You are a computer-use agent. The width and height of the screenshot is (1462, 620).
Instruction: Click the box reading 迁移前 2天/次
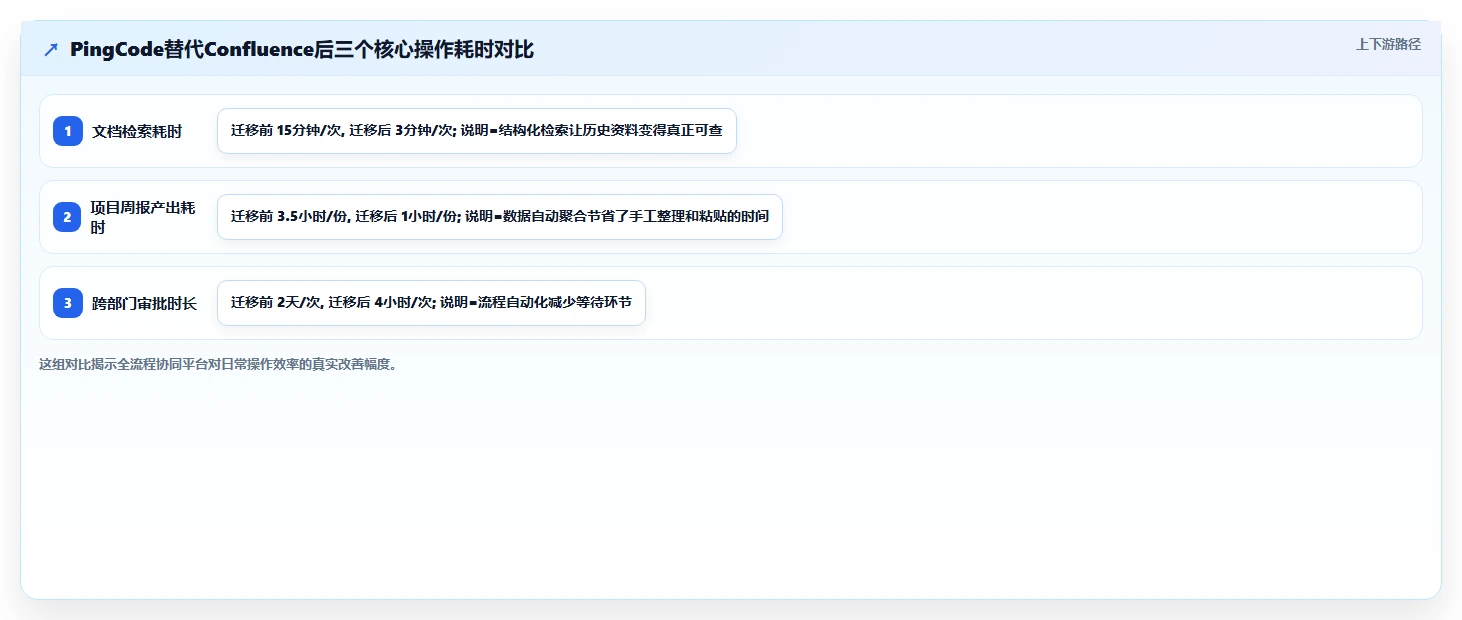[431, 303]
